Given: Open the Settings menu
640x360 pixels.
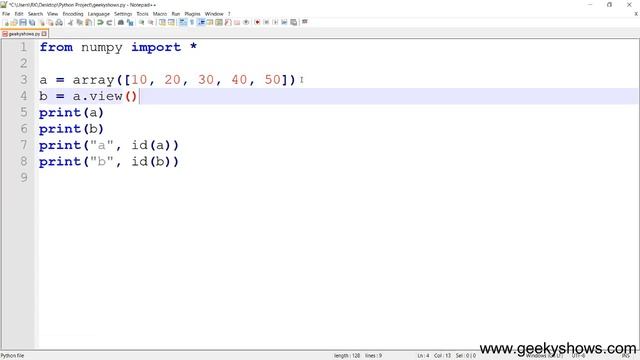Looking at the screenshot, I should pyautogui.click(x=123, y=14).
